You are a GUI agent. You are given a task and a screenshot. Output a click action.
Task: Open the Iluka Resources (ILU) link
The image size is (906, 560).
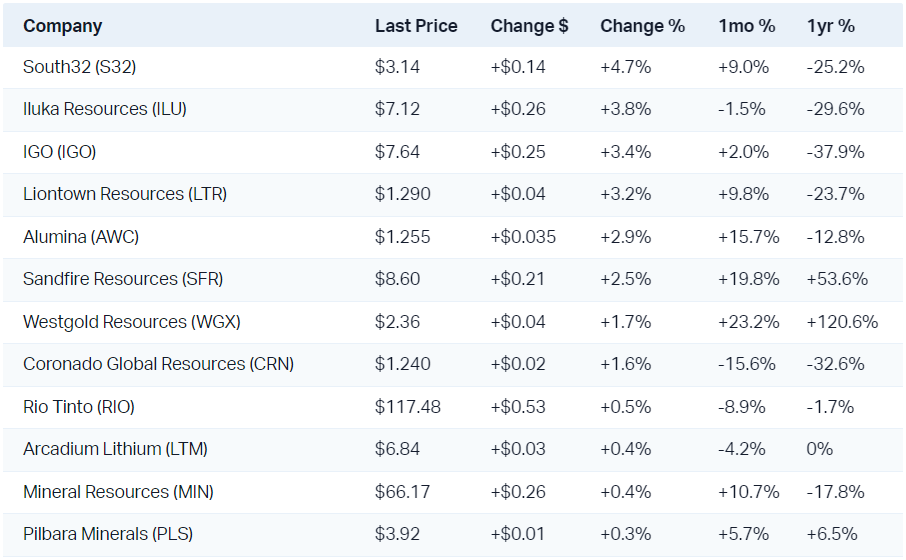(x=105, y=109)
